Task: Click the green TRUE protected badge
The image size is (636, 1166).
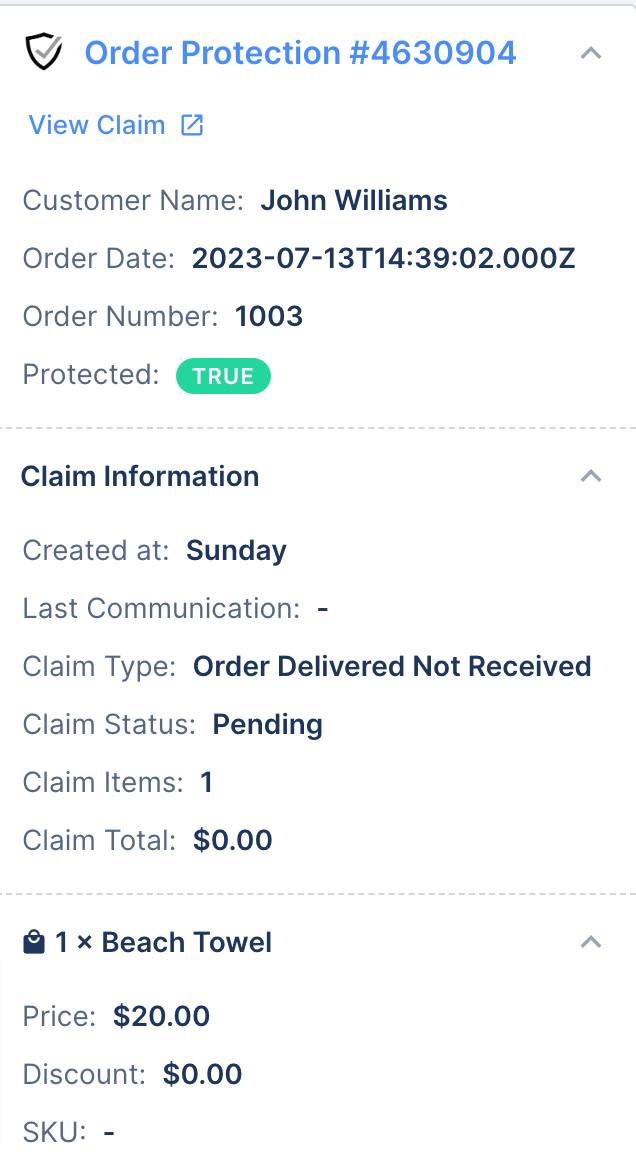Action: [223, 376]
